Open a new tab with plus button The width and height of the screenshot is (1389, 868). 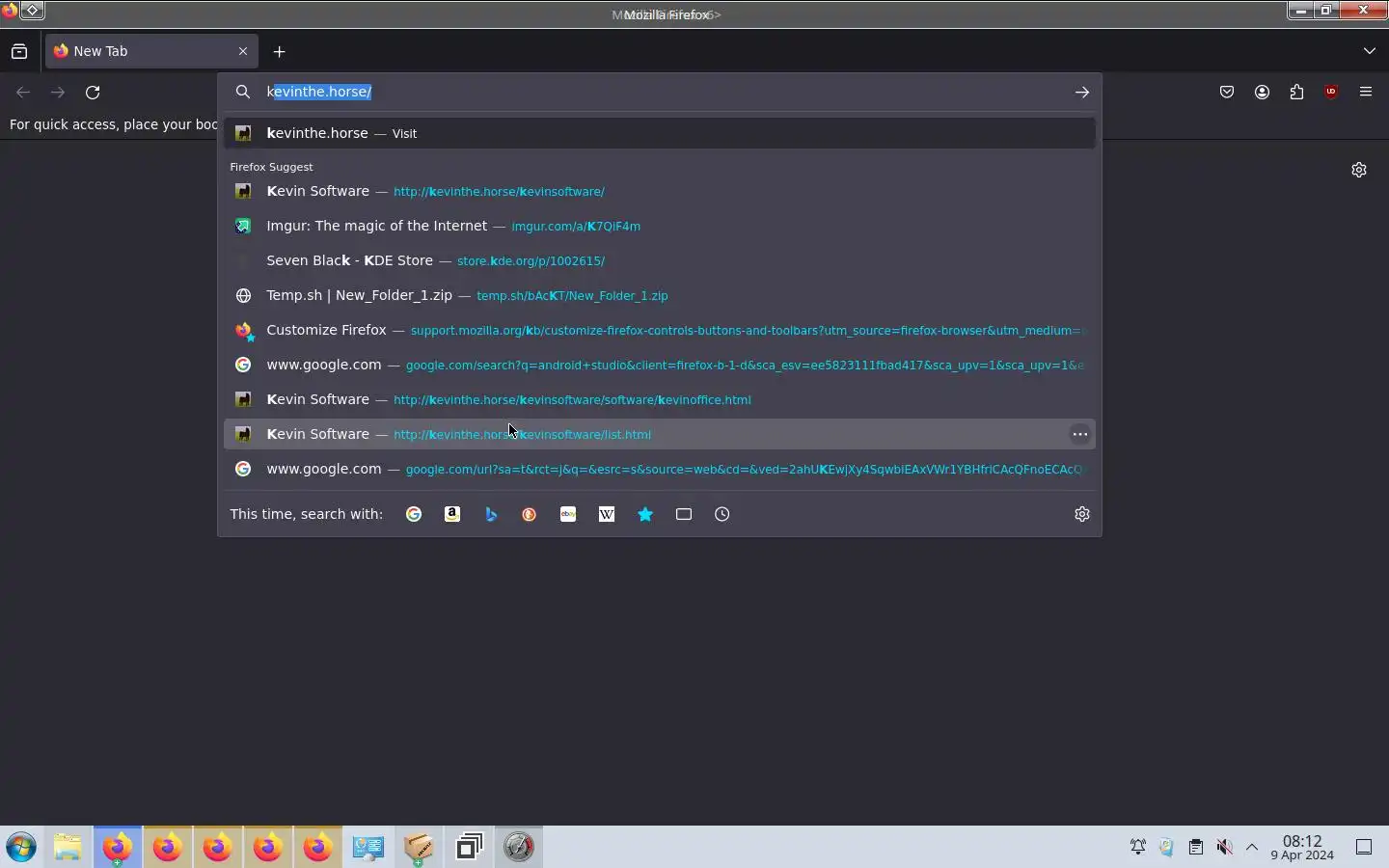click(279, 51)
